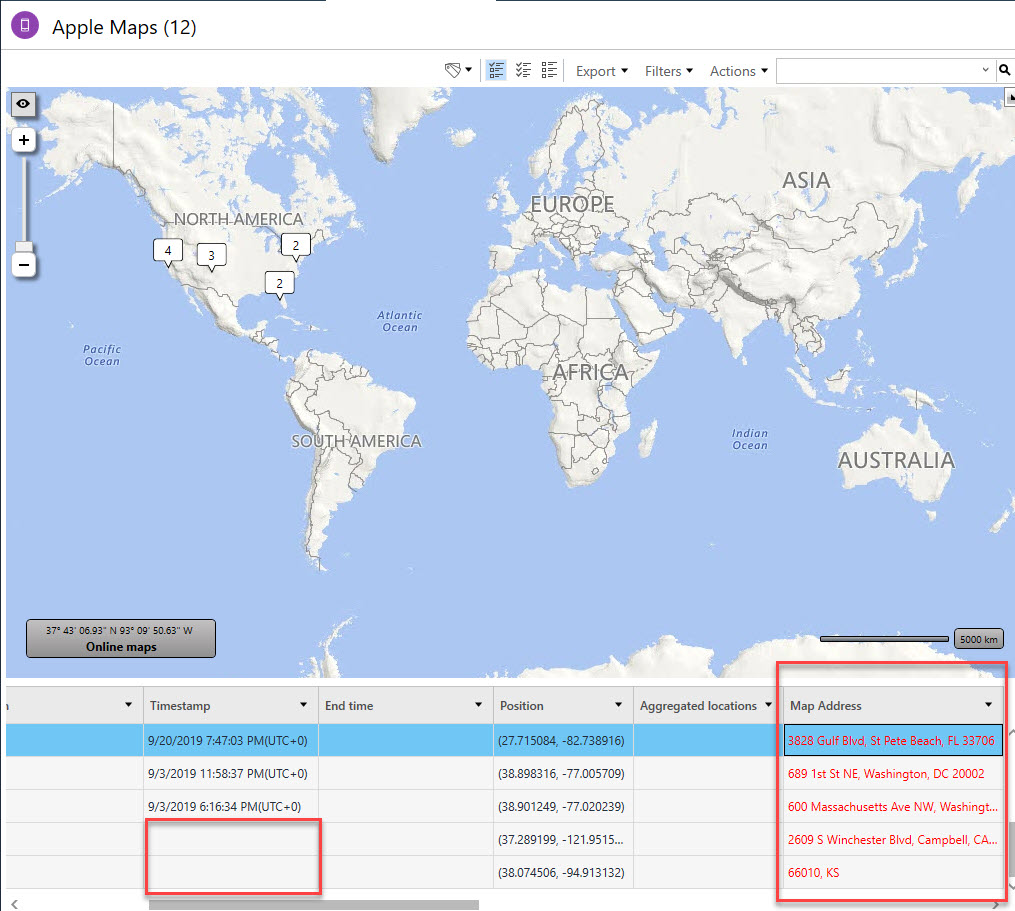
Task: Select timestamp 9/3/2019 6:16:34 PM(UTC+0)
Action: [x=225, y=807]
